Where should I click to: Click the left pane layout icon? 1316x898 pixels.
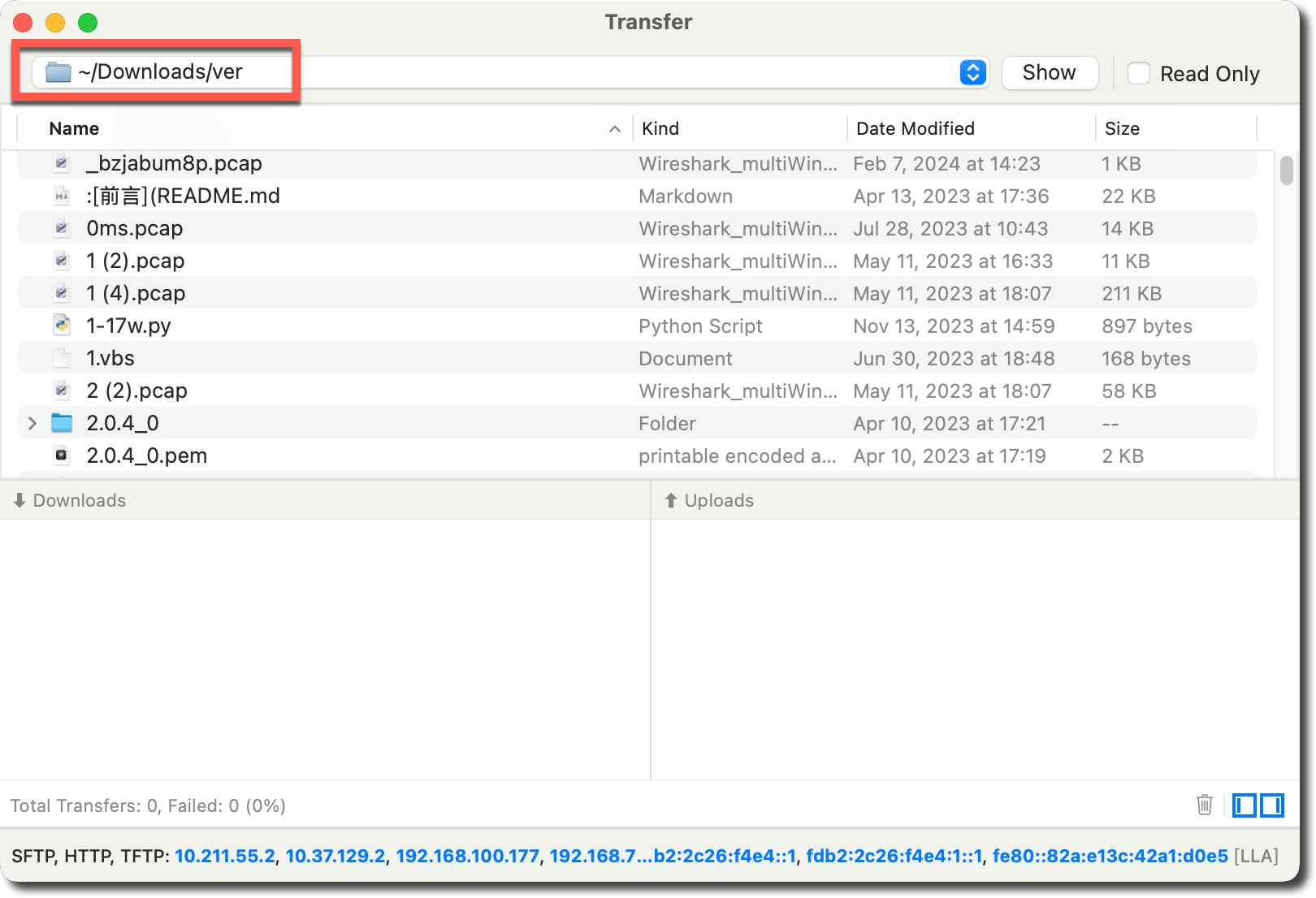tap(1245, 805)
